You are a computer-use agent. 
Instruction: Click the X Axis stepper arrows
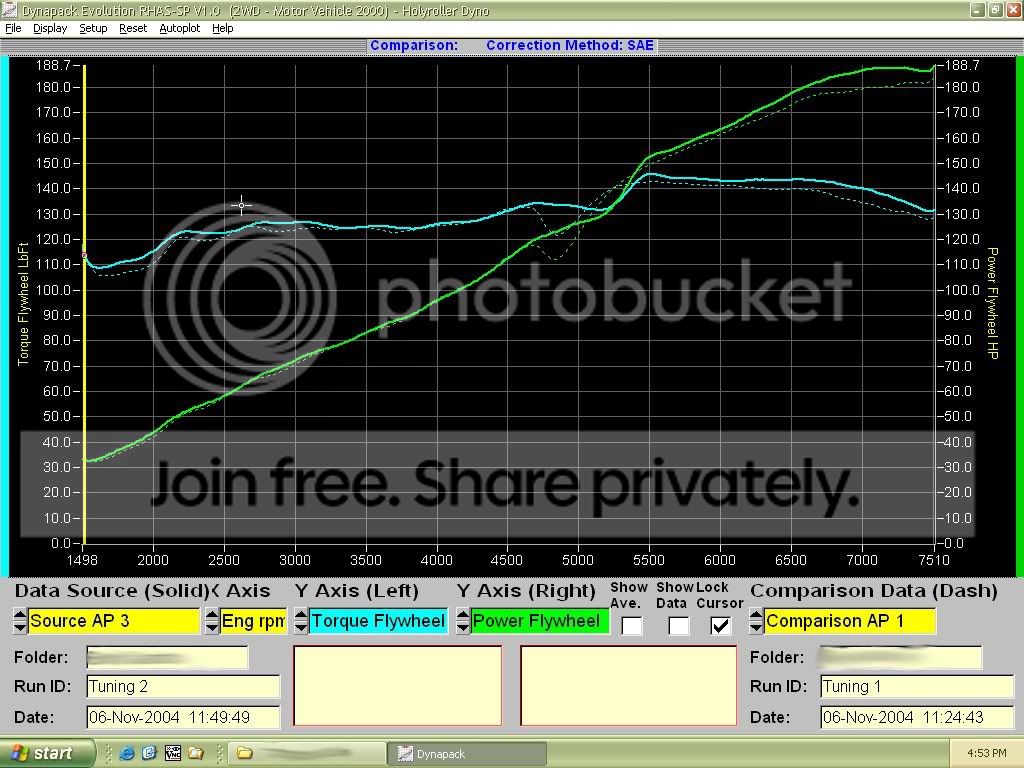tap(212, 620)
